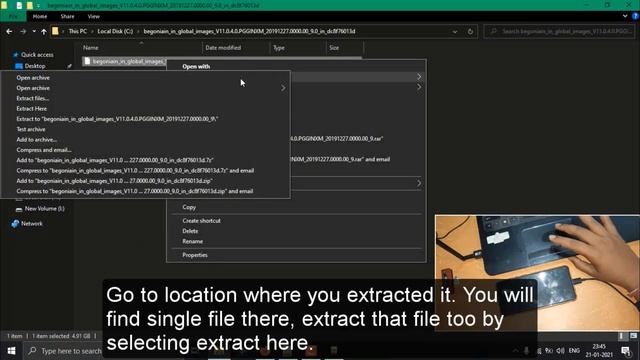Choose Copy in the context menu
640x360 pixels.
189,207
